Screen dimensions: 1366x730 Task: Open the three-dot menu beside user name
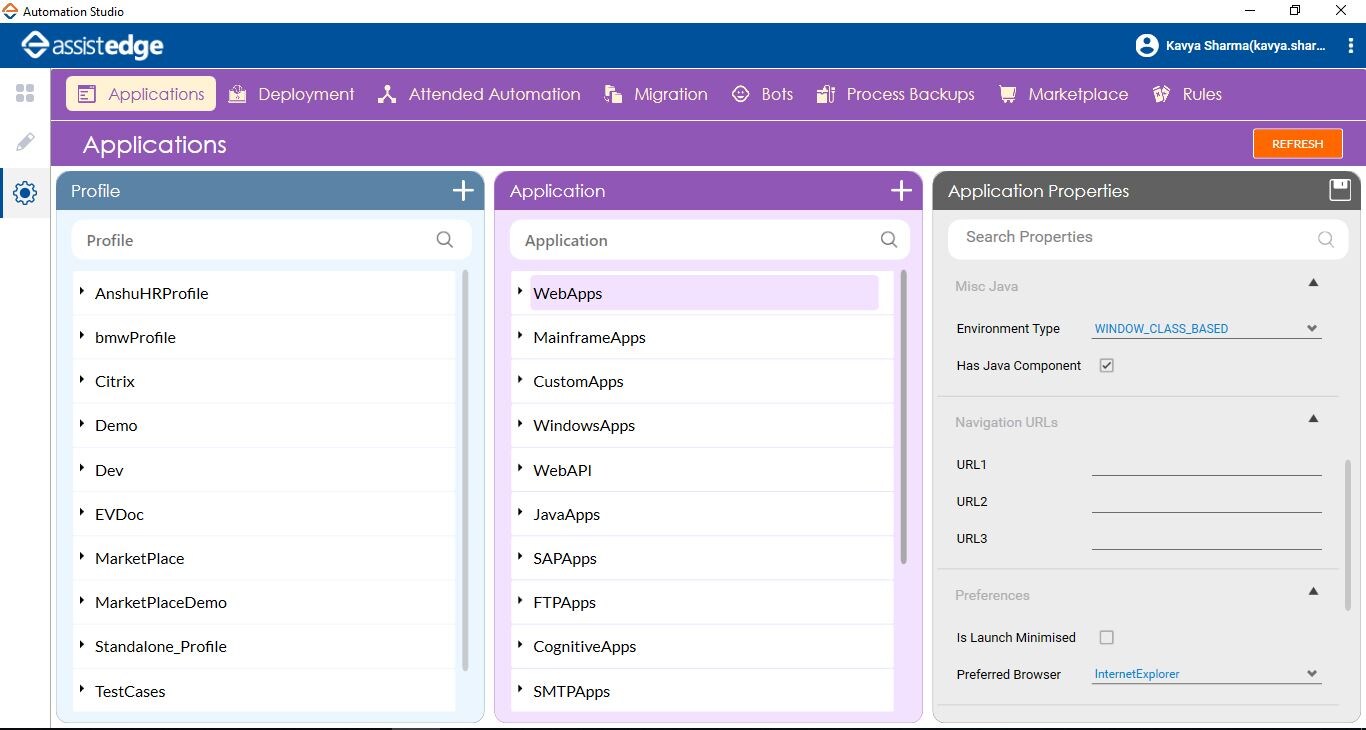point(1351,46)
